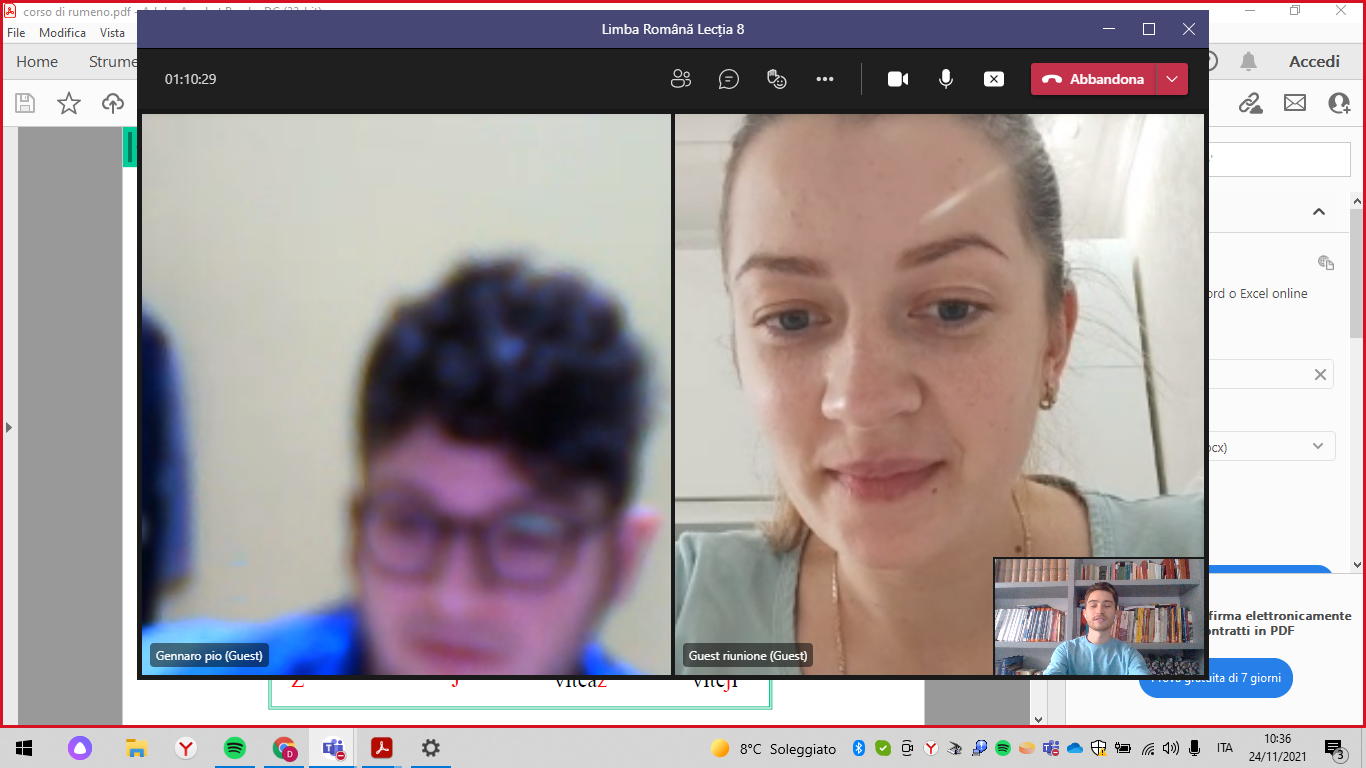Toggle the share screen button
The width and height of the screenshot is (1366, 768).
(x=994, y=79)
